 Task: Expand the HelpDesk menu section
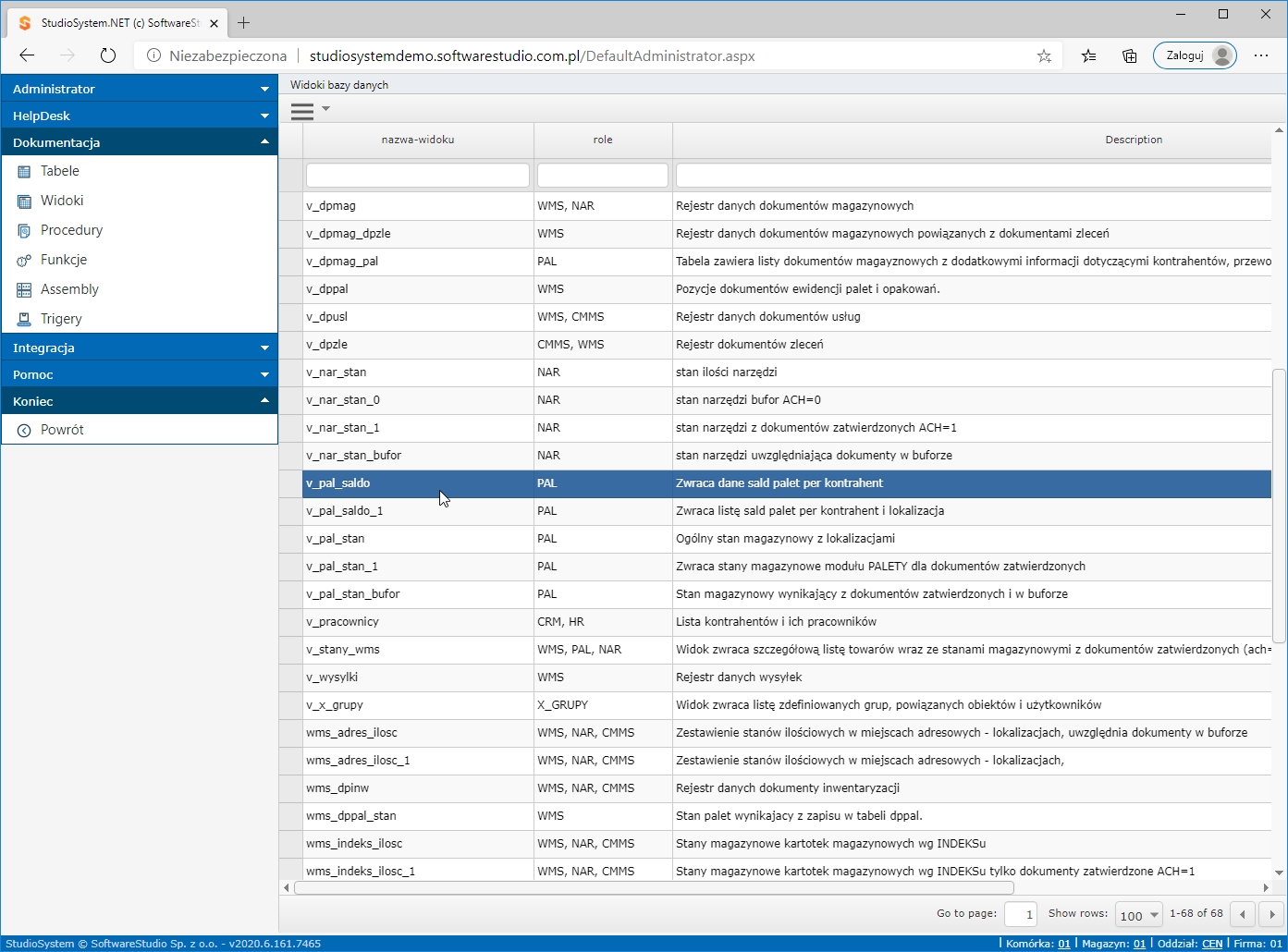pos(140,116)
